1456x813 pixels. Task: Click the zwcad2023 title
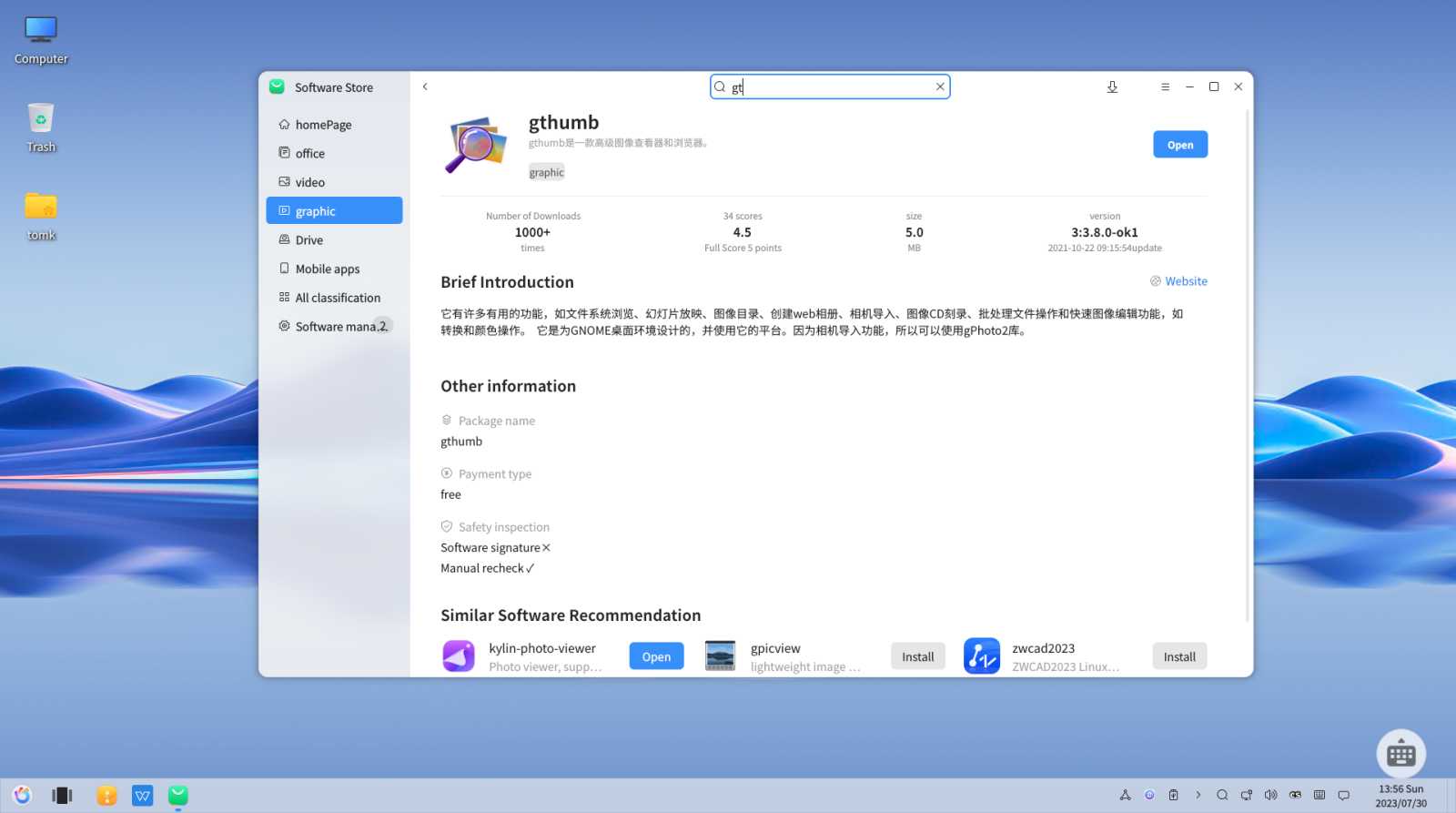pos(1044,648)
